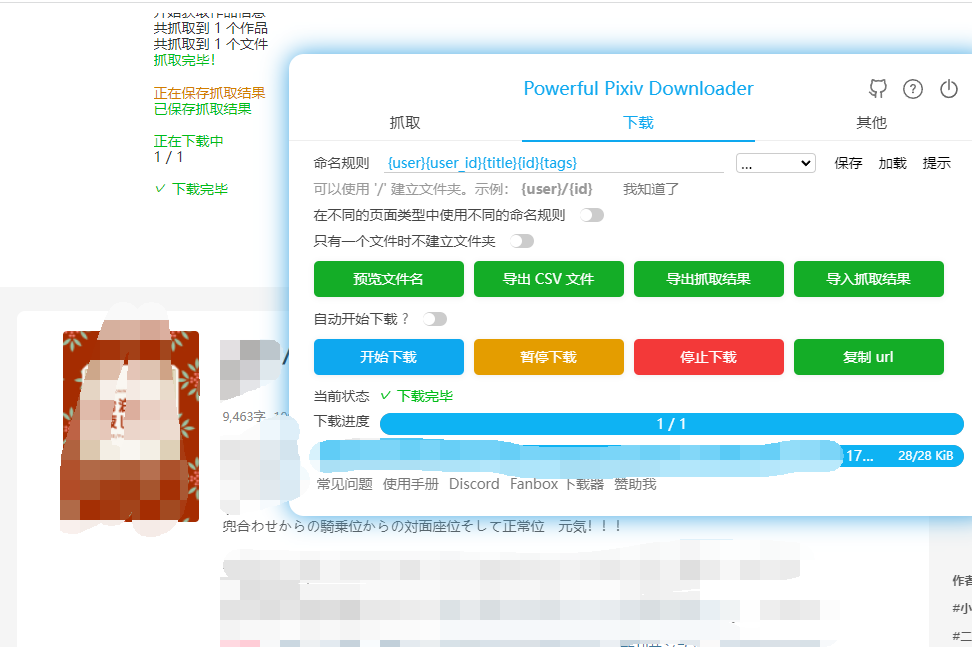Switch to the 下载 tab
The width and height of the screenshot is (972, 647).
[638, 123]
